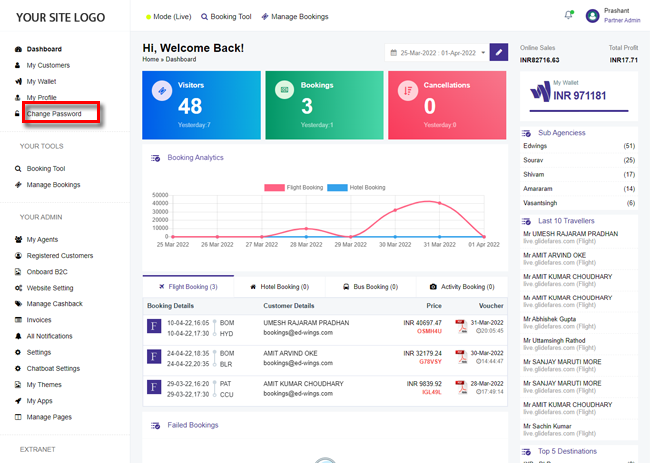Open Manage Bookings in the top navigation
This screenshot has width=650, height=463.
click(x=295, y=17)
